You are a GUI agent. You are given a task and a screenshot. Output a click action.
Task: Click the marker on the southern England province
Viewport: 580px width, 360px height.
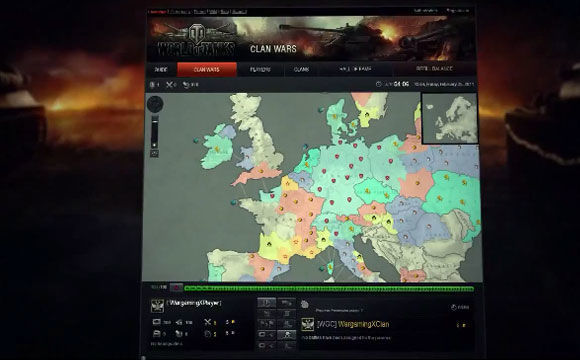261,171
